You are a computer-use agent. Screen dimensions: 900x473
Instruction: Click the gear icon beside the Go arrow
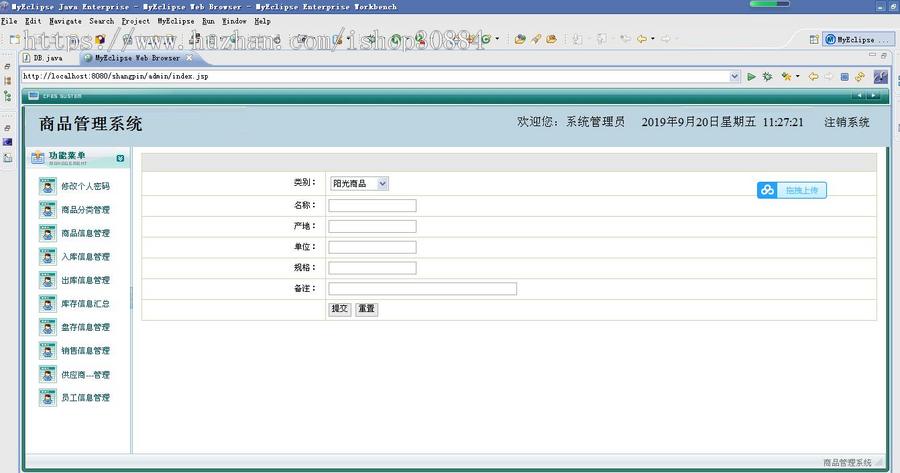pyautogui.click(x=767, y=76)
